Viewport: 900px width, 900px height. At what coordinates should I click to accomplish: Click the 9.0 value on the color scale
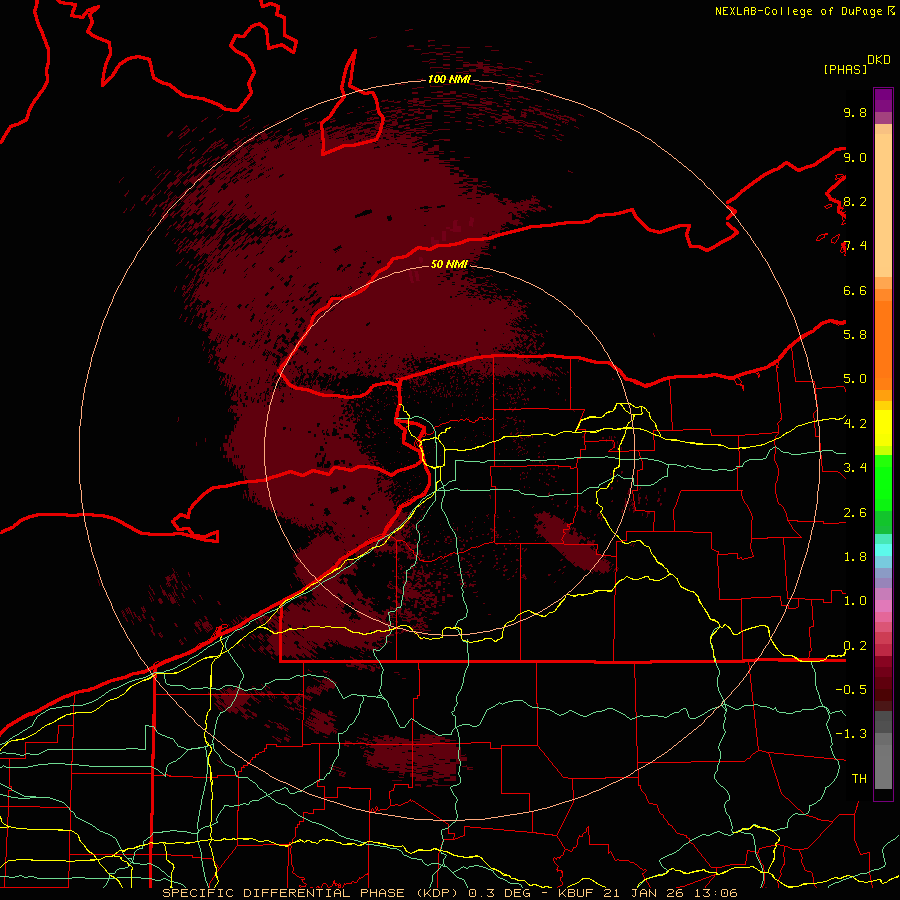855,157
